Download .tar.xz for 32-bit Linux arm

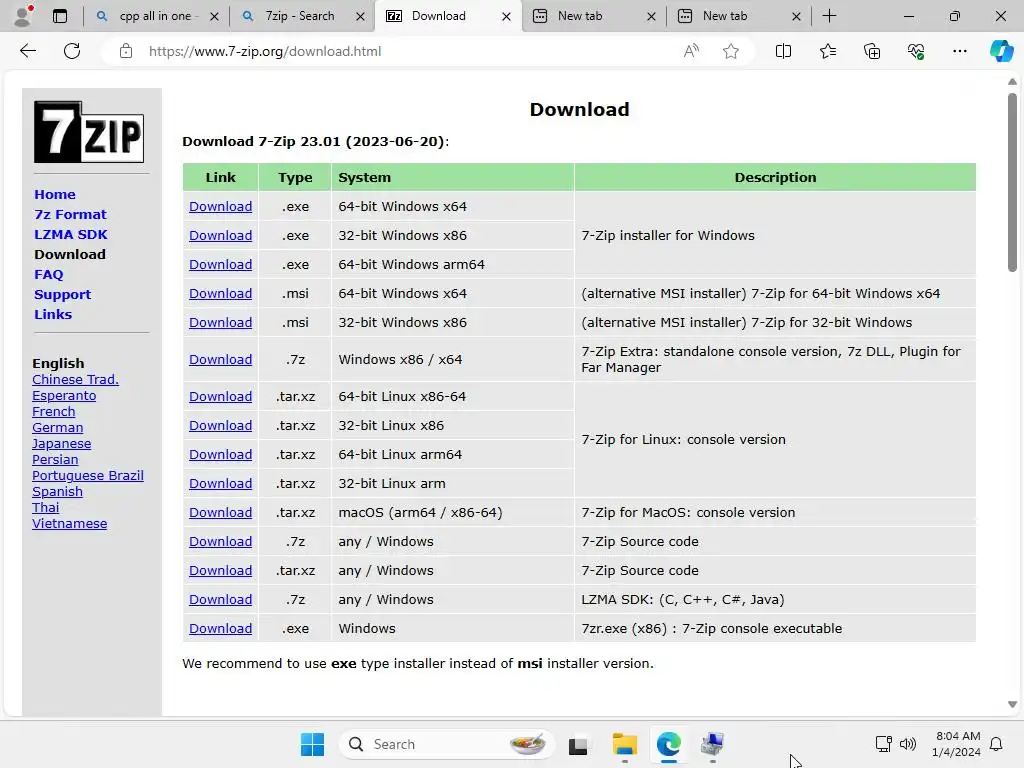[220, 483]
